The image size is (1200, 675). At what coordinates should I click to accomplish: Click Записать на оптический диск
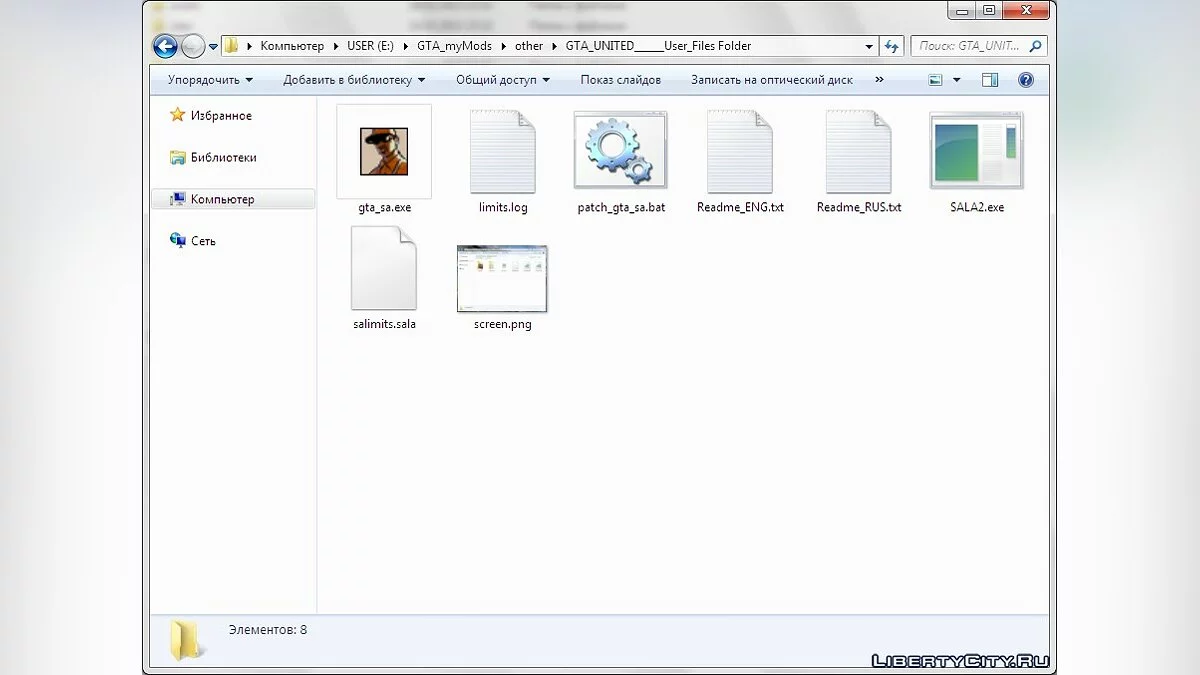[771, 80]
